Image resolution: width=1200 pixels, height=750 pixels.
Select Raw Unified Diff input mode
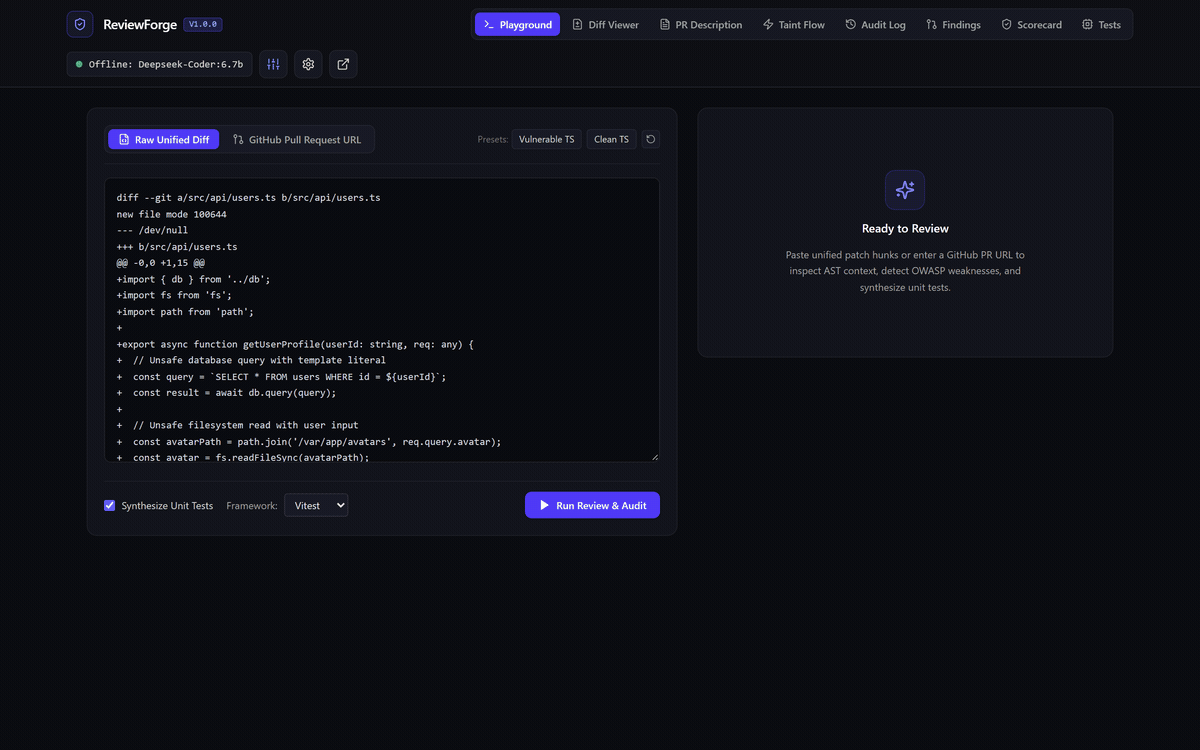(163, 139)
